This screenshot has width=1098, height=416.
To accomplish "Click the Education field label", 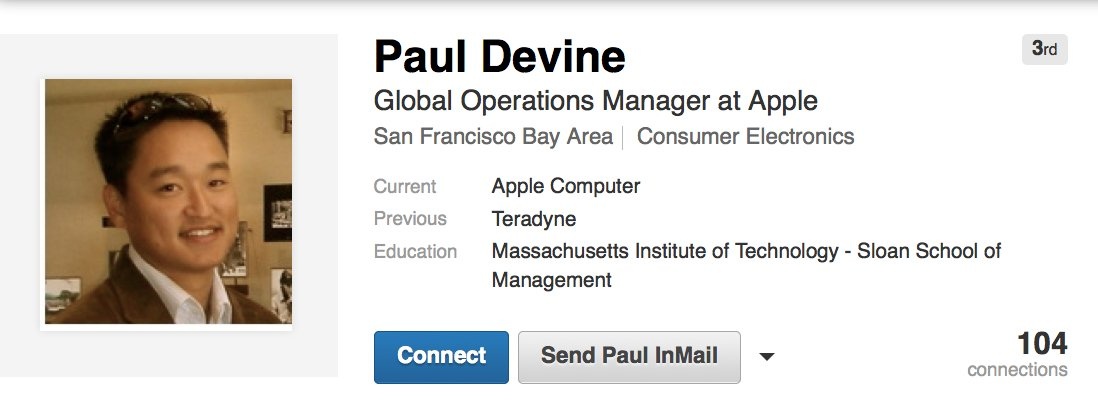I will tap(415, 251).
